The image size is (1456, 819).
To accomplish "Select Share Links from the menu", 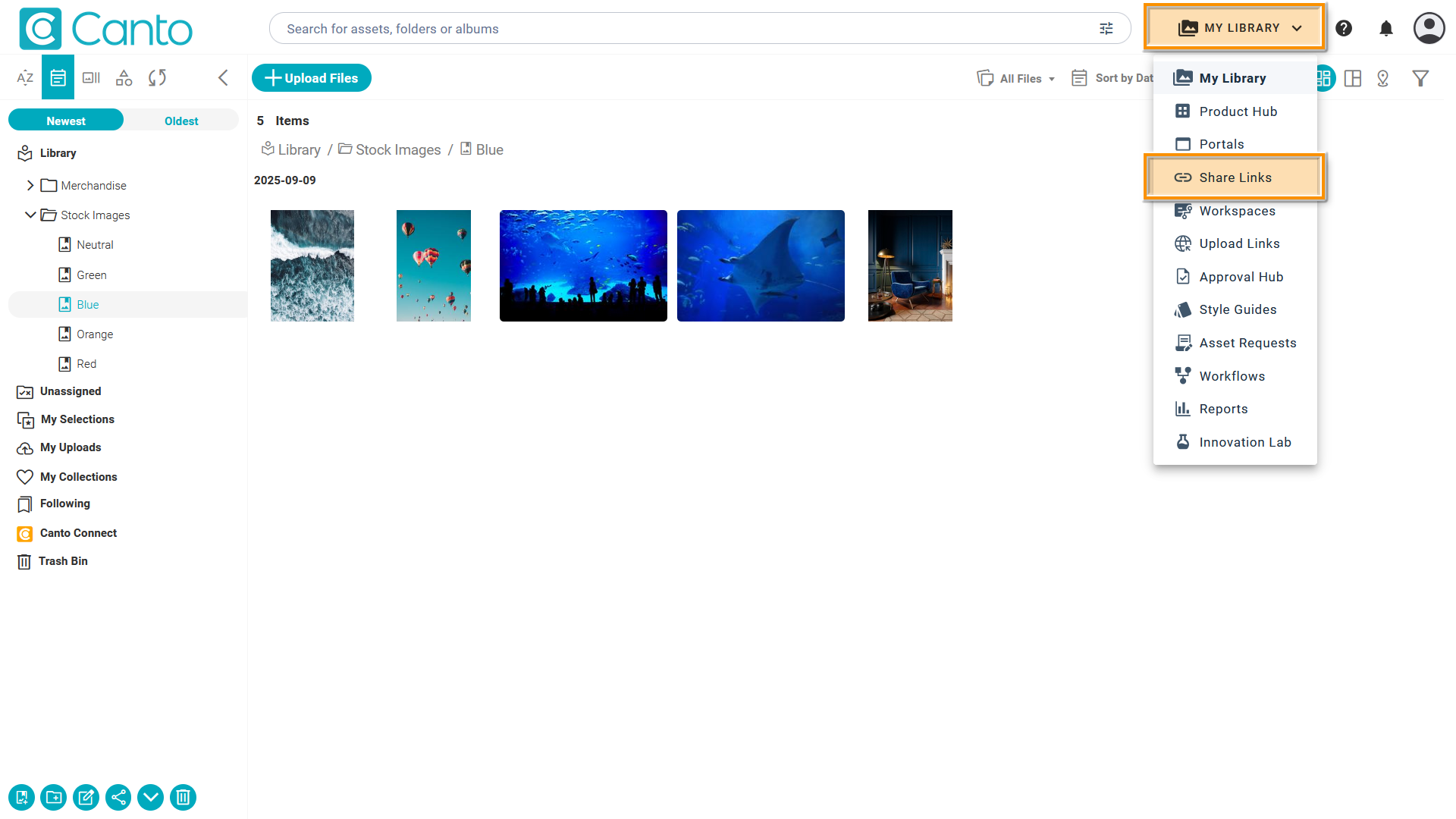I will 1235,177.
